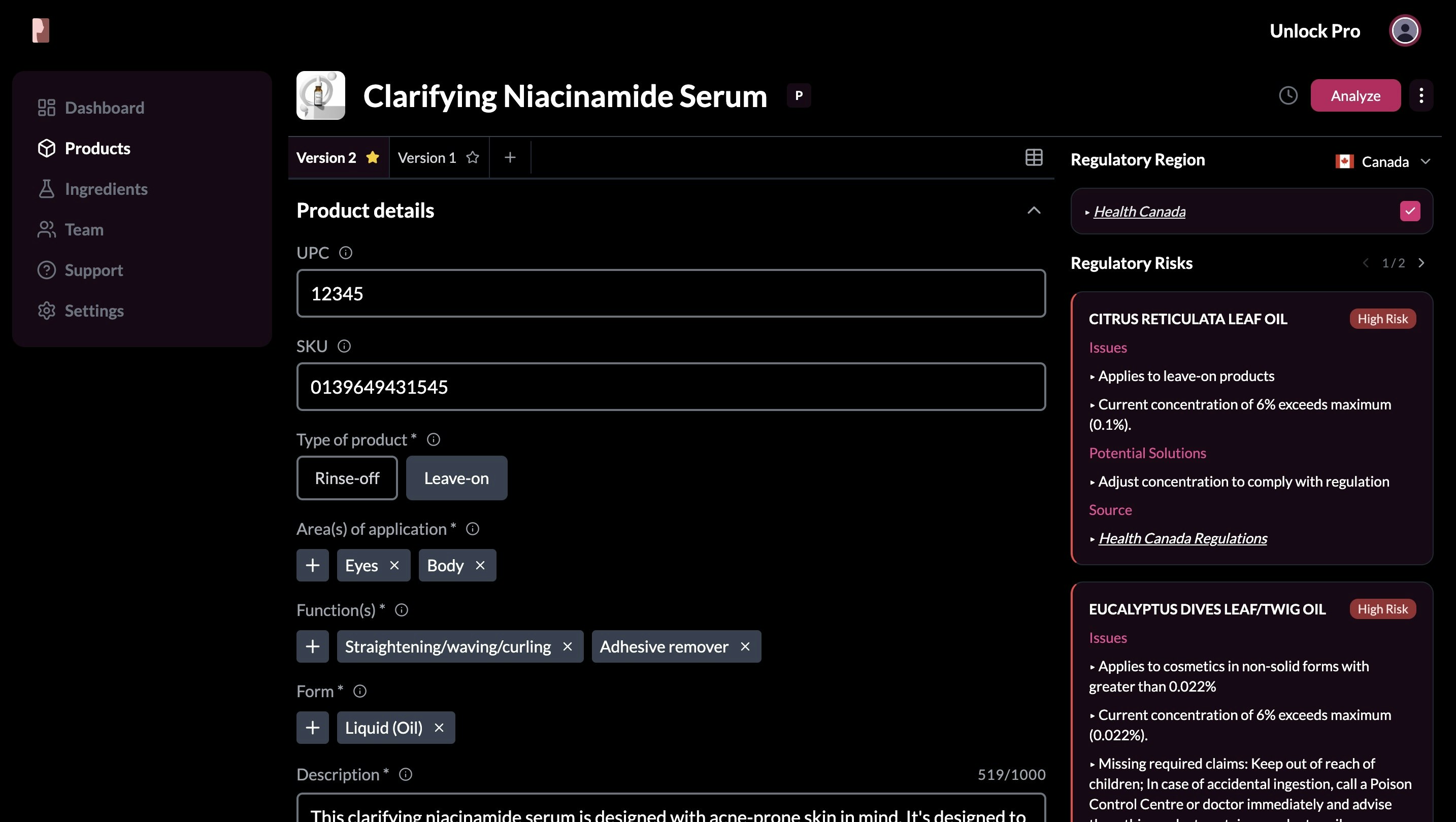Click the table view icon next to version tabs
The width and height of the screenshot is (1456, 822).
point(1034,157)
